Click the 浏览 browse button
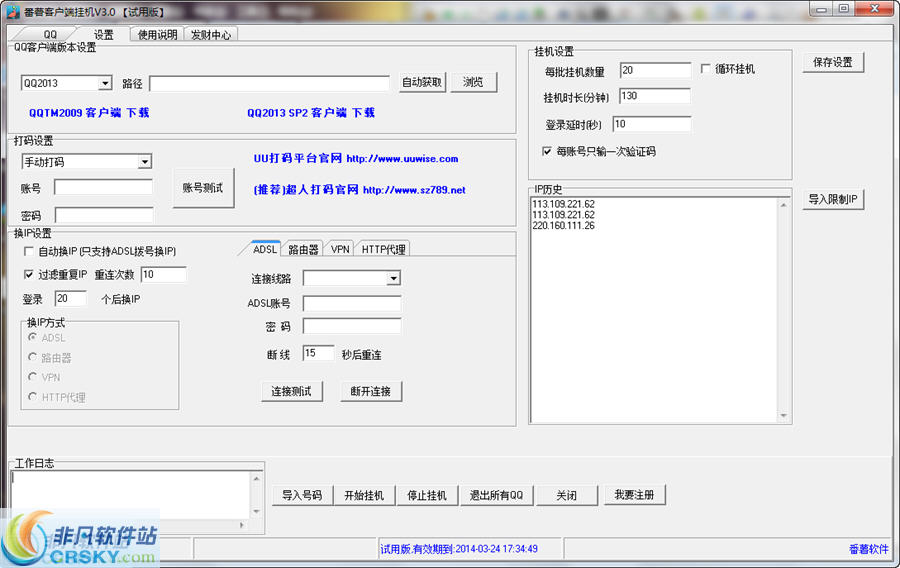 coord(473,83)
